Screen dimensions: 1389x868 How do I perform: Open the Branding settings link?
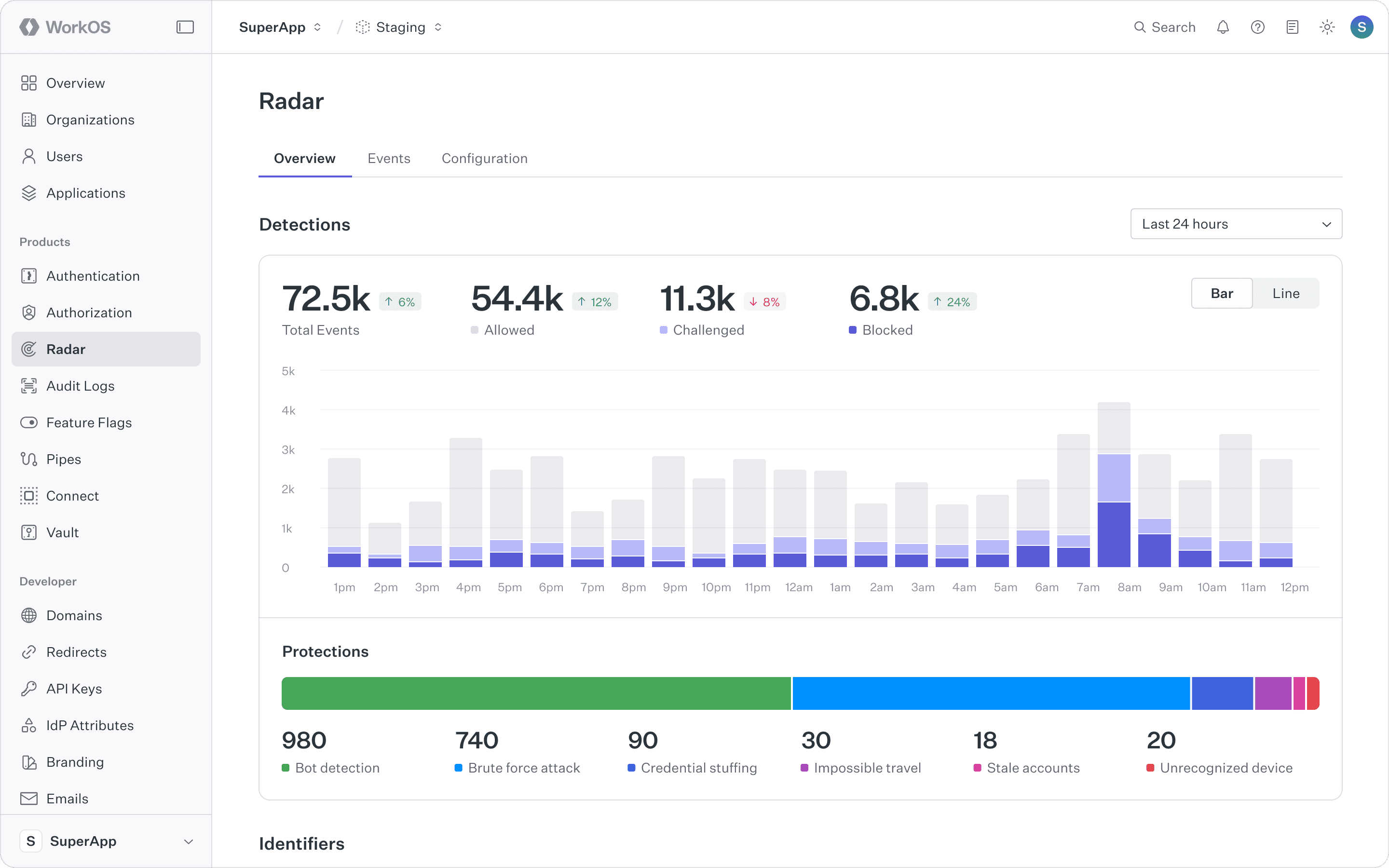coord(106,762)
